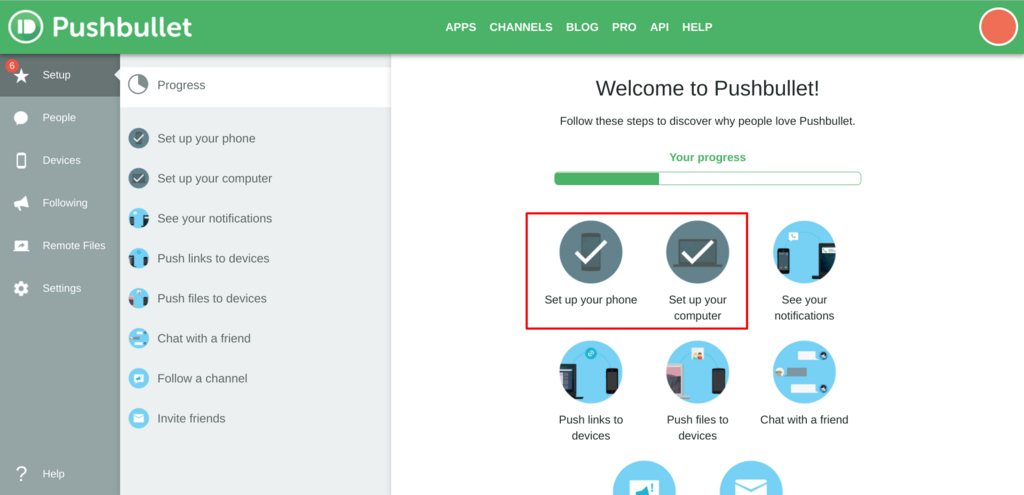Screen dimensions: 1024x495
Task: Click the Following megaphone icon
Action: [22, 203]
